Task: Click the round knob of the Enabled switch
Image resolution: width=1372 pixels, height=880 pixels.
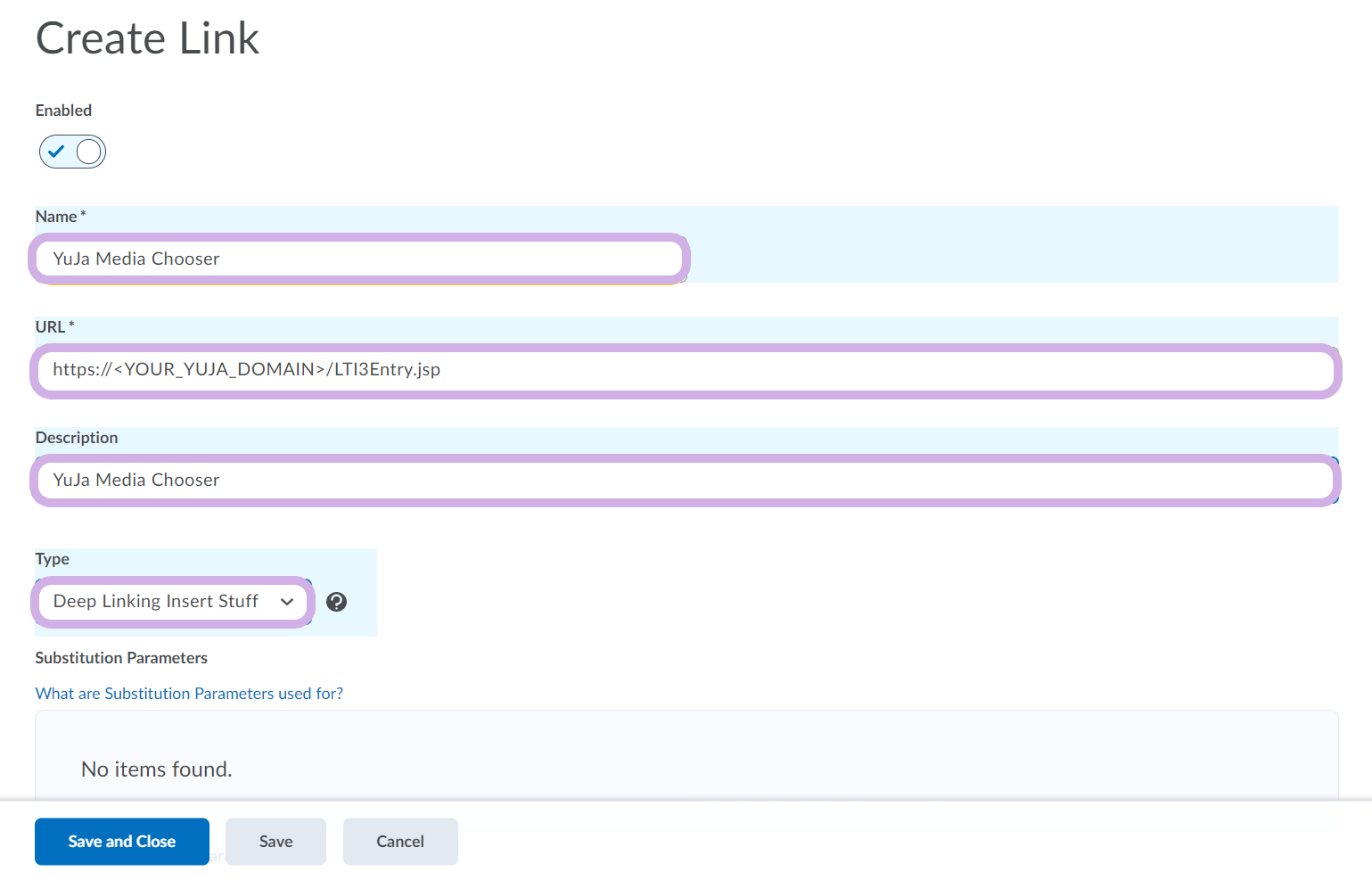Action: [x=88, y=152]
